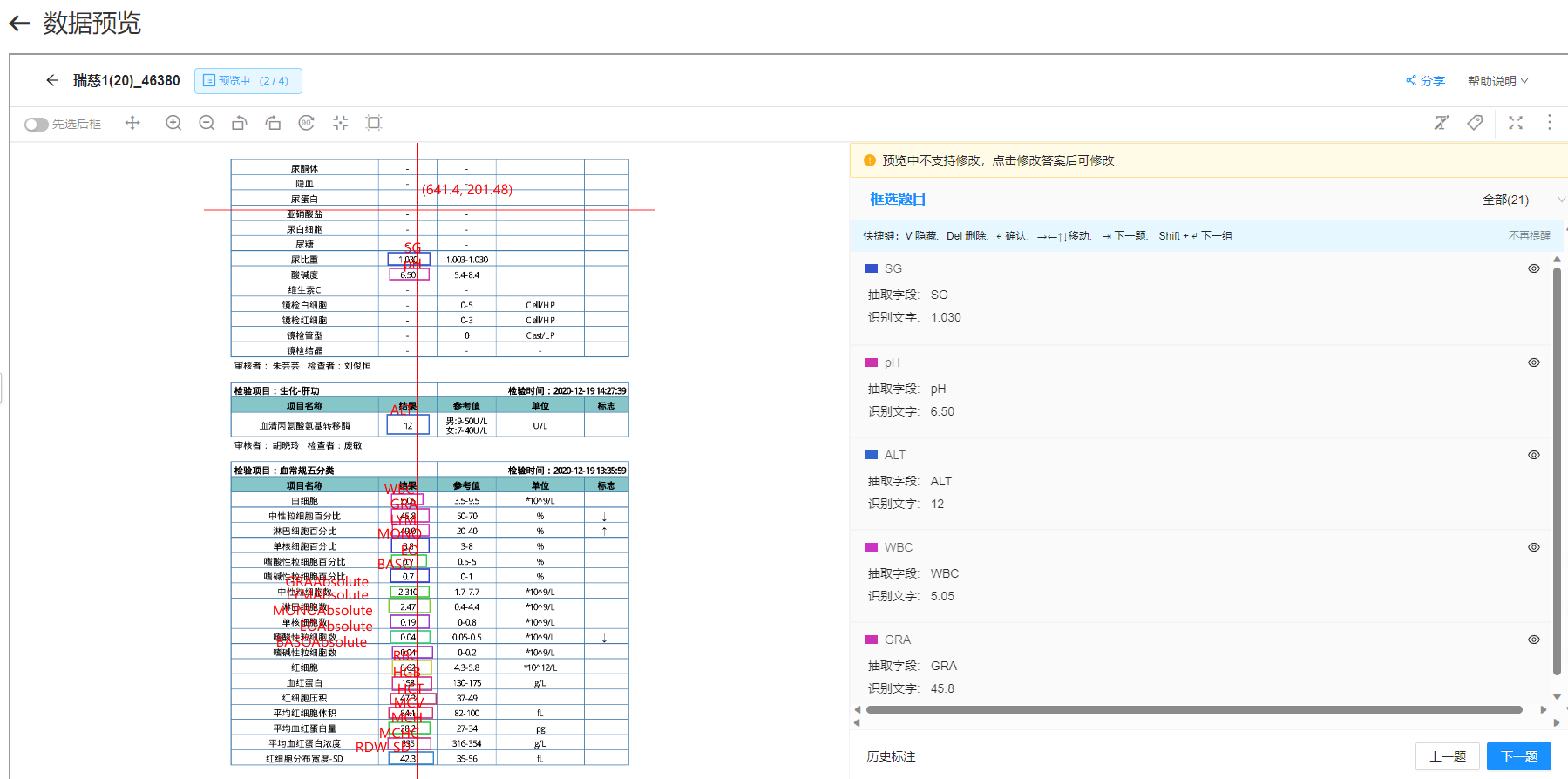Click back arrow beside 瑞慈1(20)_46380
The height and width of the screenshot is (779, 1568).
tap(52, 80)
